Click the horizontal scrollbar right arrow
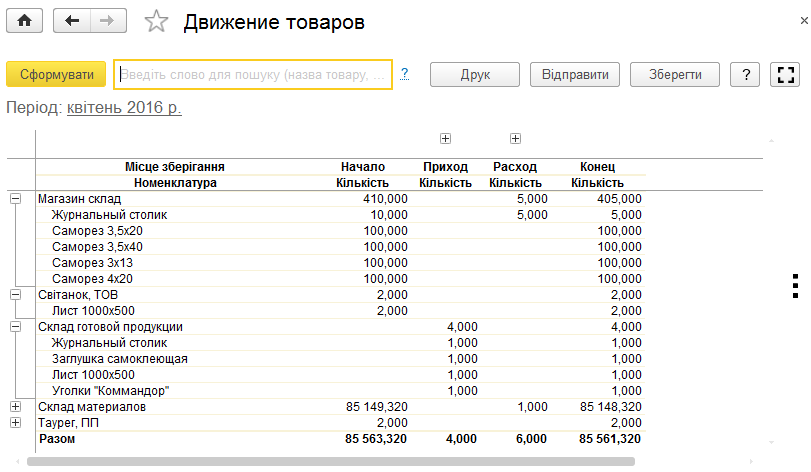 (750, 461)
